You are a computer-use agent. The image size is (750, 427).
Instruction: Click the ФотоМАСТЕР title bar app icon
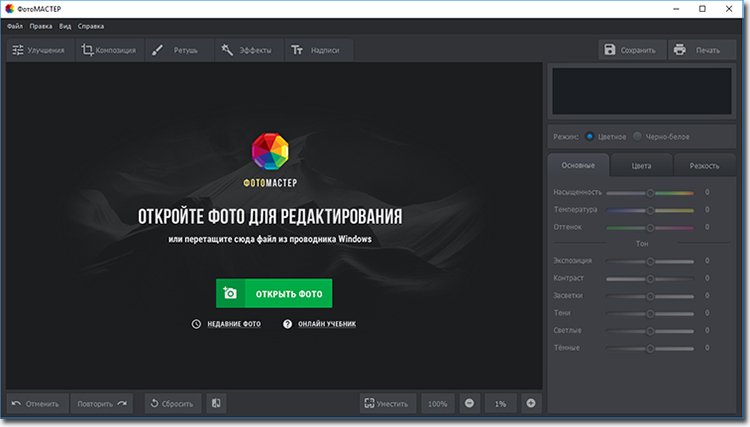[x=10, y=9]
